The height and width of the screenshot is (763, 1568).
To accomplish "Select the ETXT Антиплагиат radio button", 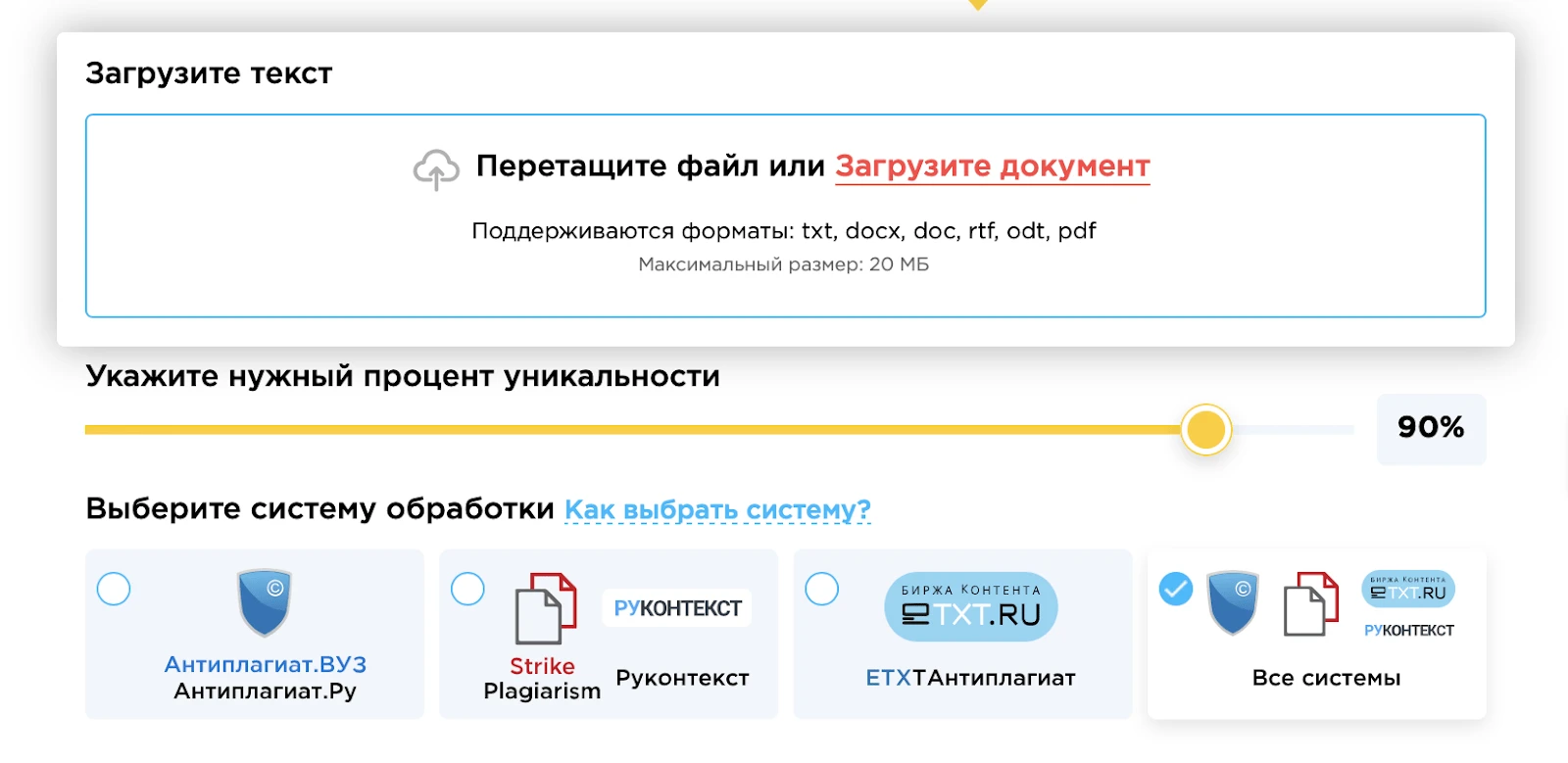I will [821, 589].
